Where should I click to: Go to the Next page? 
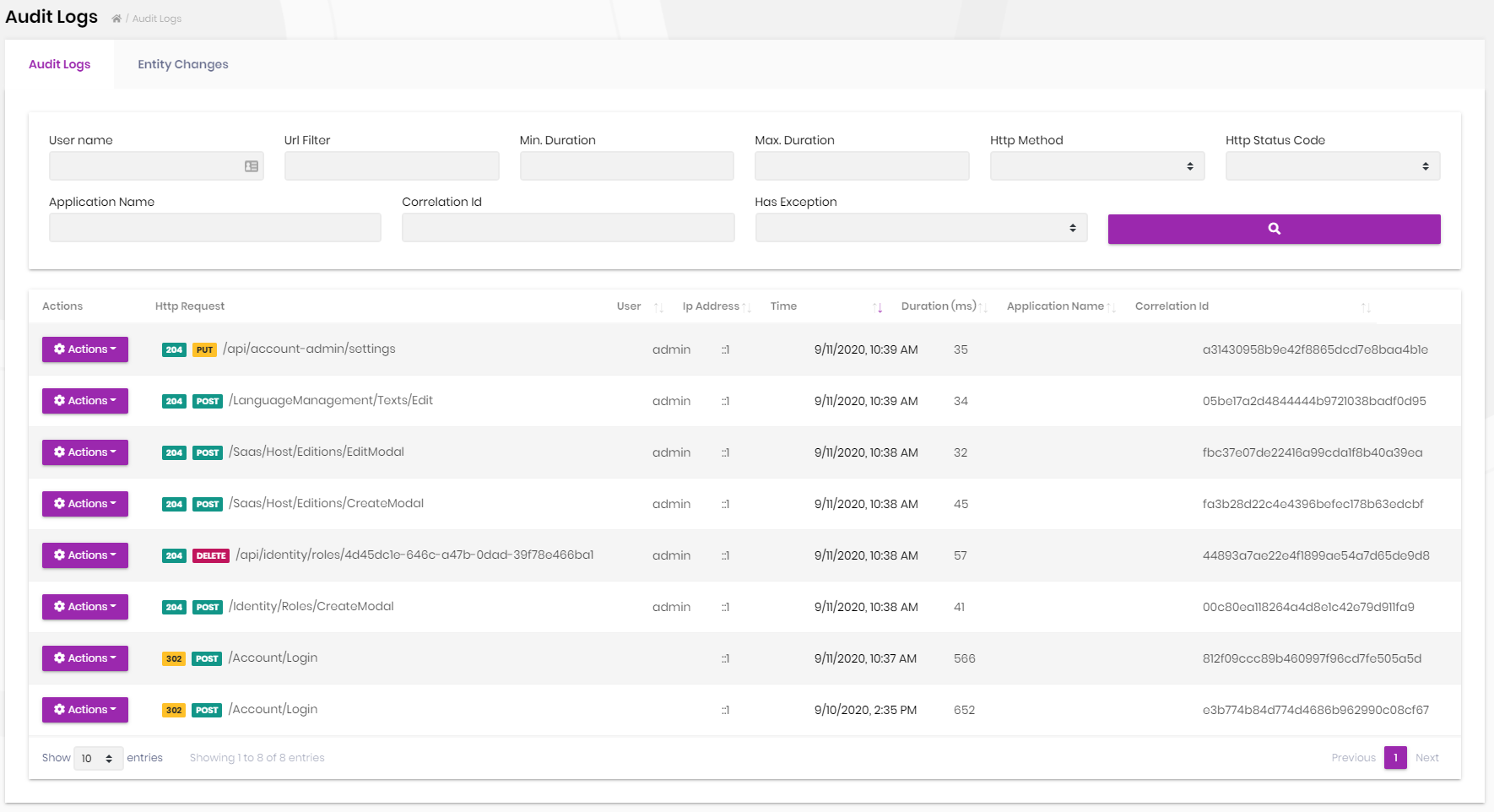pos(1427,758)
